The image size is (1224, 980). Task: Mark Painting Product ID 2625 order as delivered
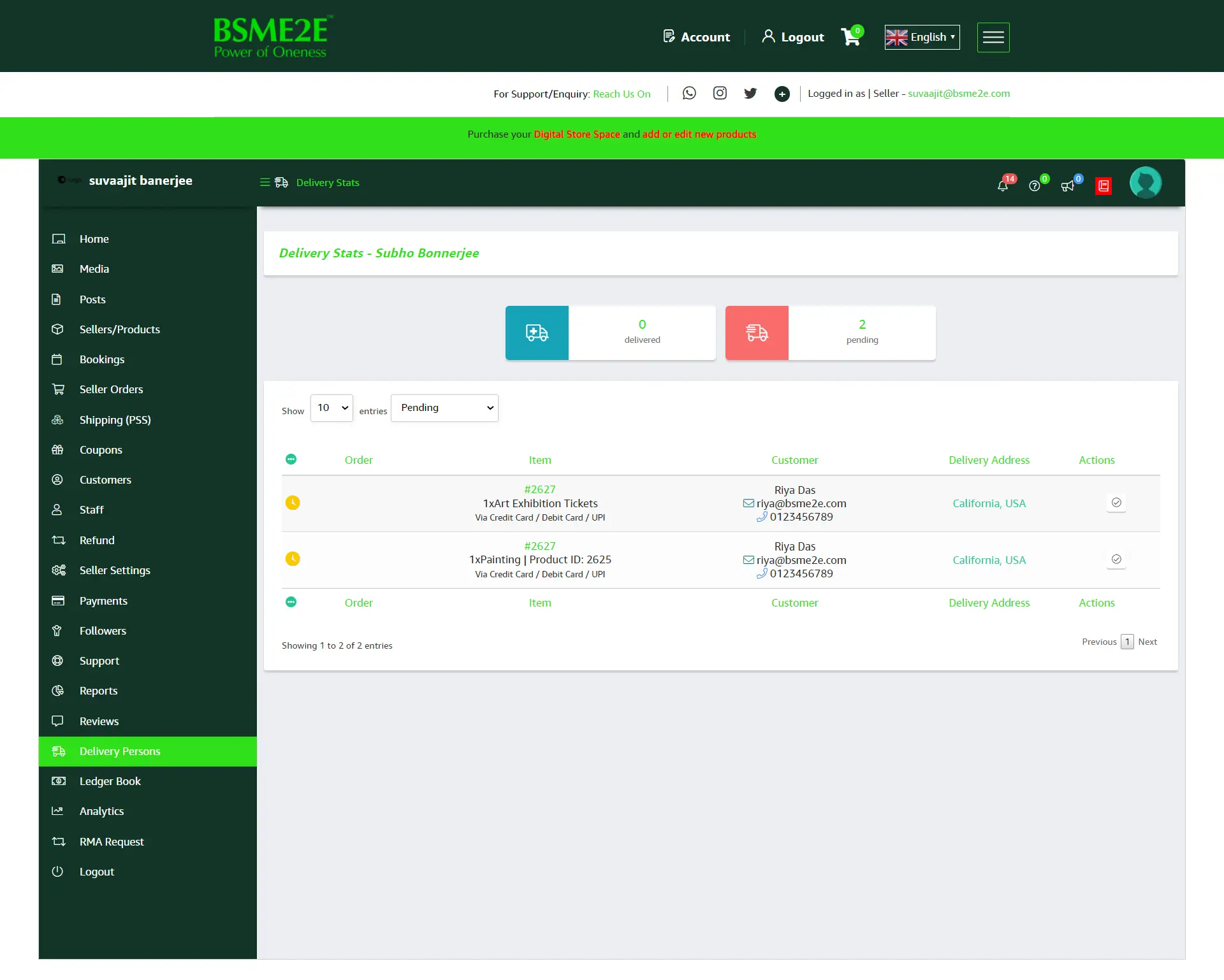point(1116,559)
